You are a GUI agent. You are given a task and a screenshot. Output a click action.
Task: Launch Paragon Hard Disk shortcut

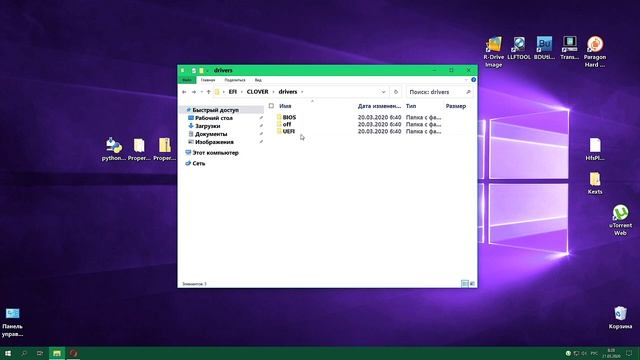(595, 52)
